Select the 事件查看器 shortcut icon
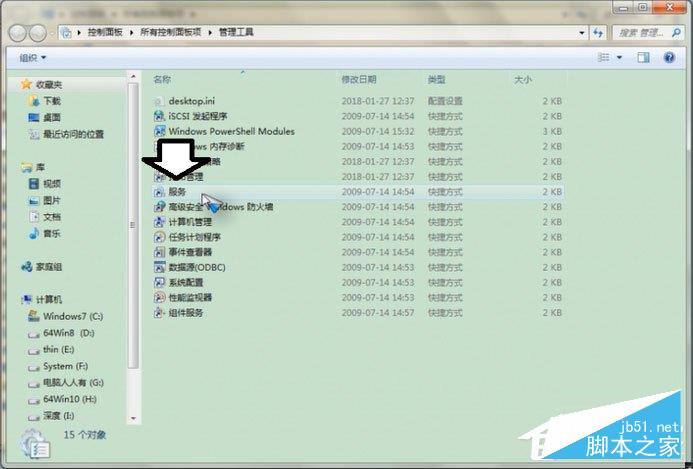 [x=159, y=252]
